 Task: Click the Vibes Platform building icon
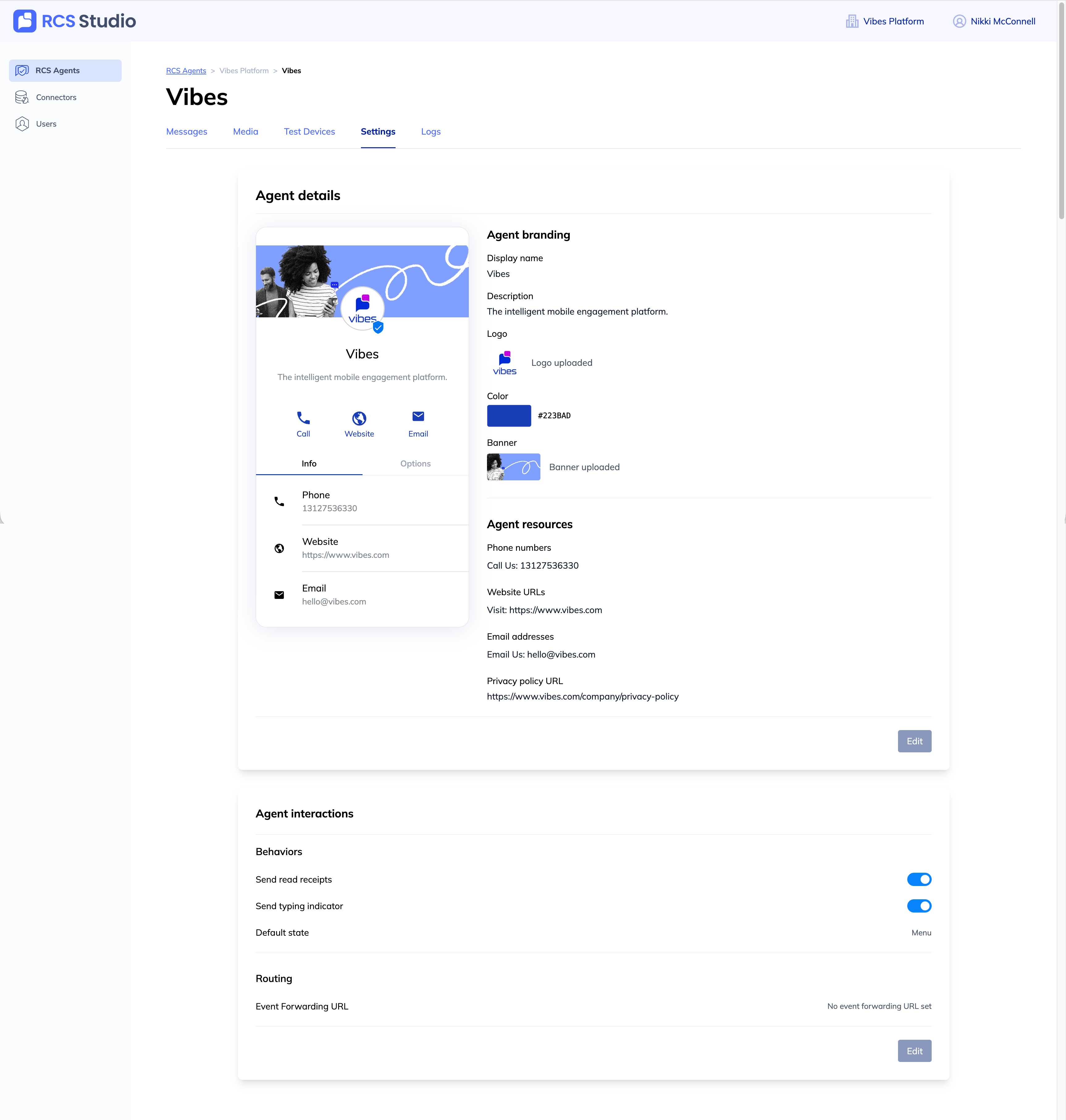point(852,21)
